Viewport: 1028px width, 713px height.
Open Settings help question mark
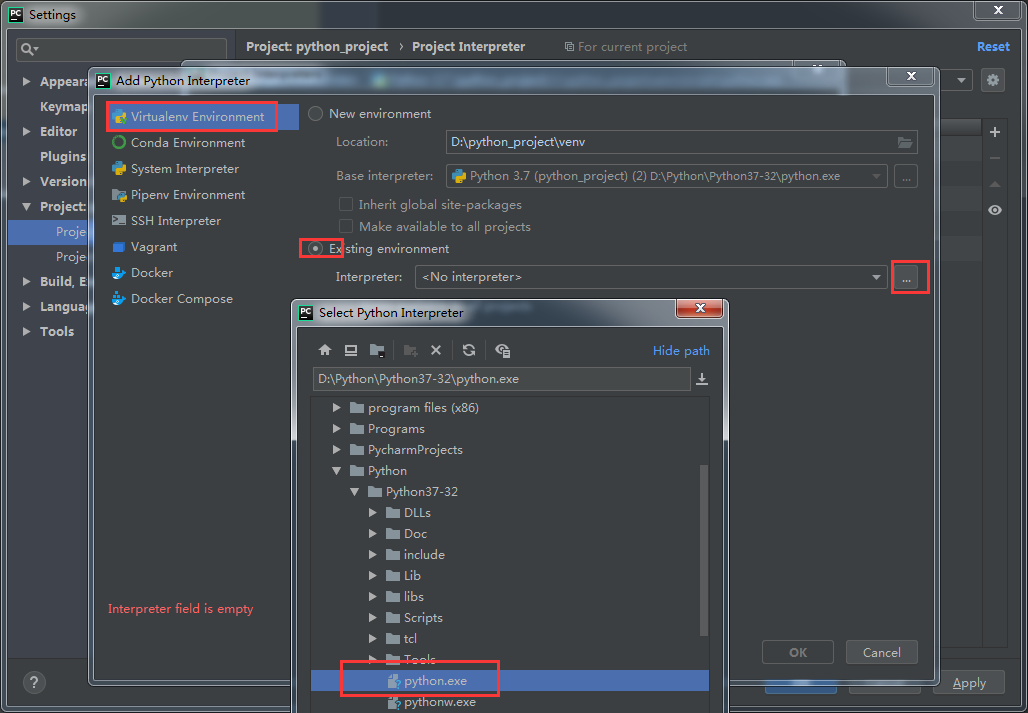click(x=34, y=682)
